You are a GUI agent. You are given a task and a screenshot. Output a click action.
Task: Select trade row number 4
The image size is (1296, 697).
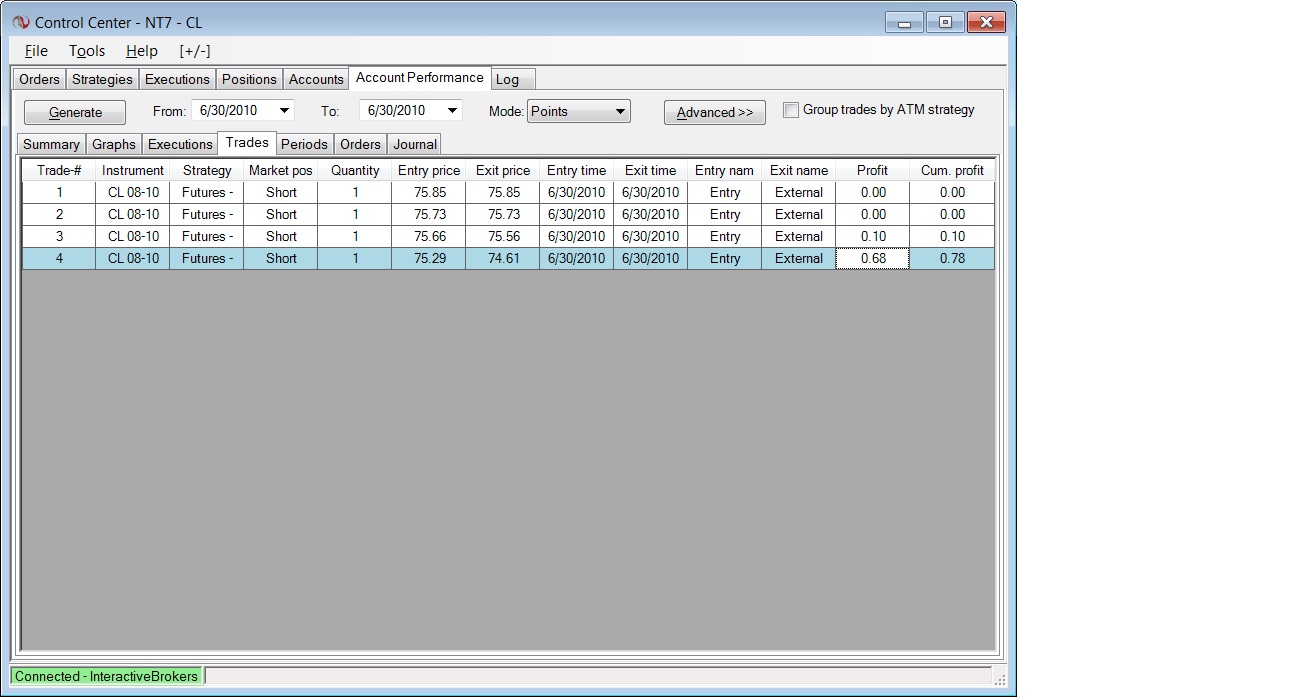tap(509, 258)
